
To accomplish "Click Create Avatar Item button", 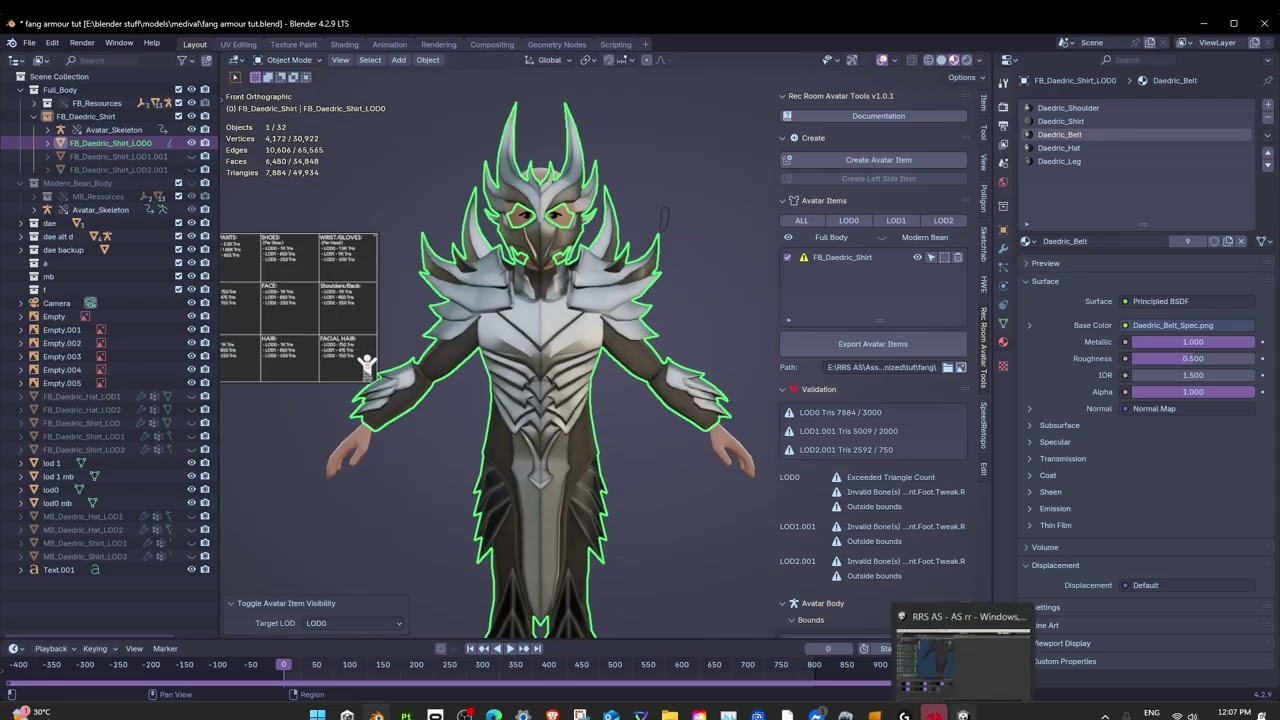I will tap(874, 160).
